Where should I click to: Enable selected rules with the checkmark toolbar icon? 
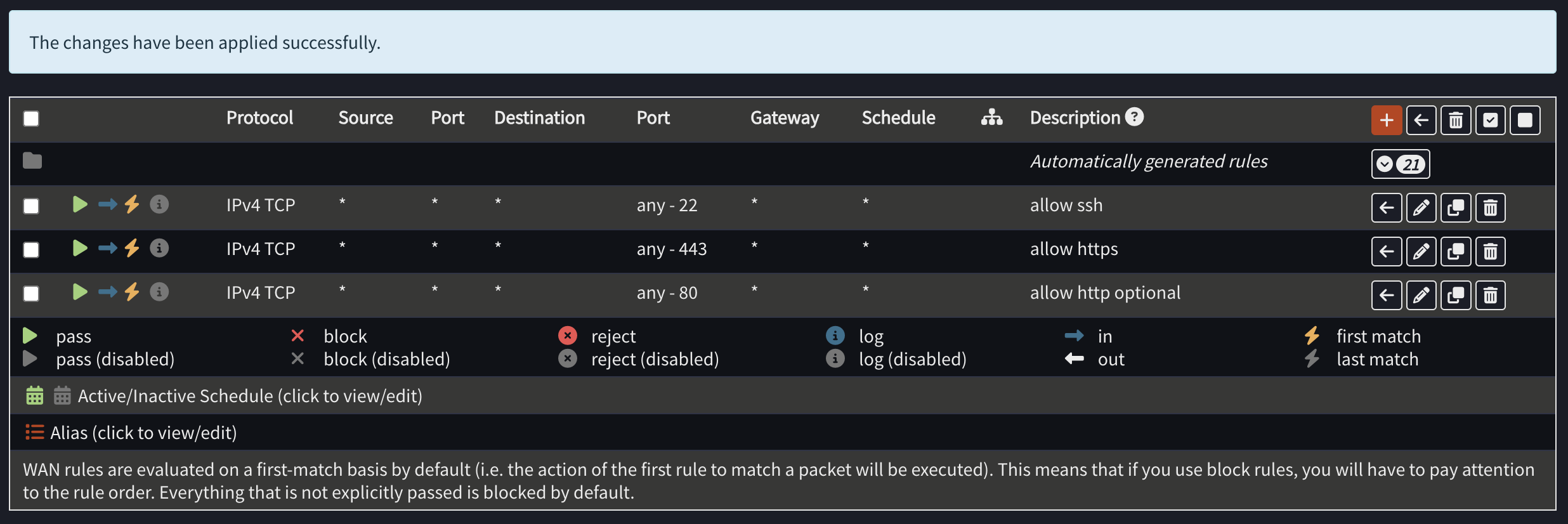1491,119
